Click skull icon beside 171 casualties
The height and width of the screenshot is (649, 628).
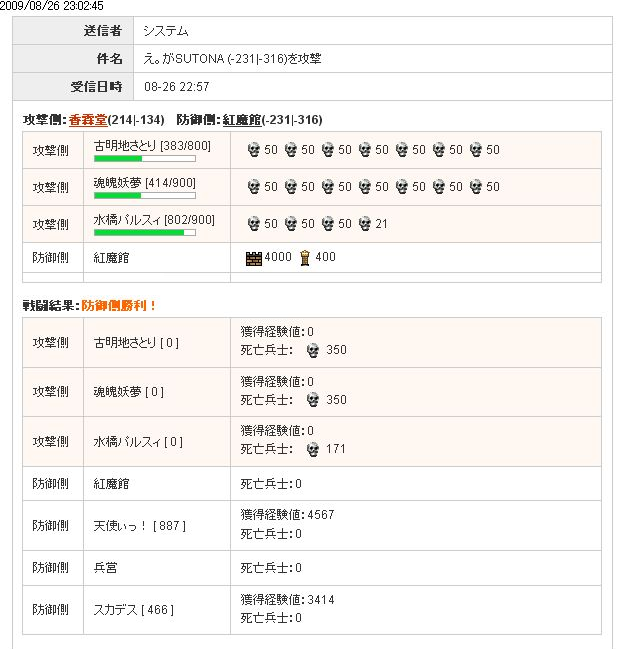point(313,449)
